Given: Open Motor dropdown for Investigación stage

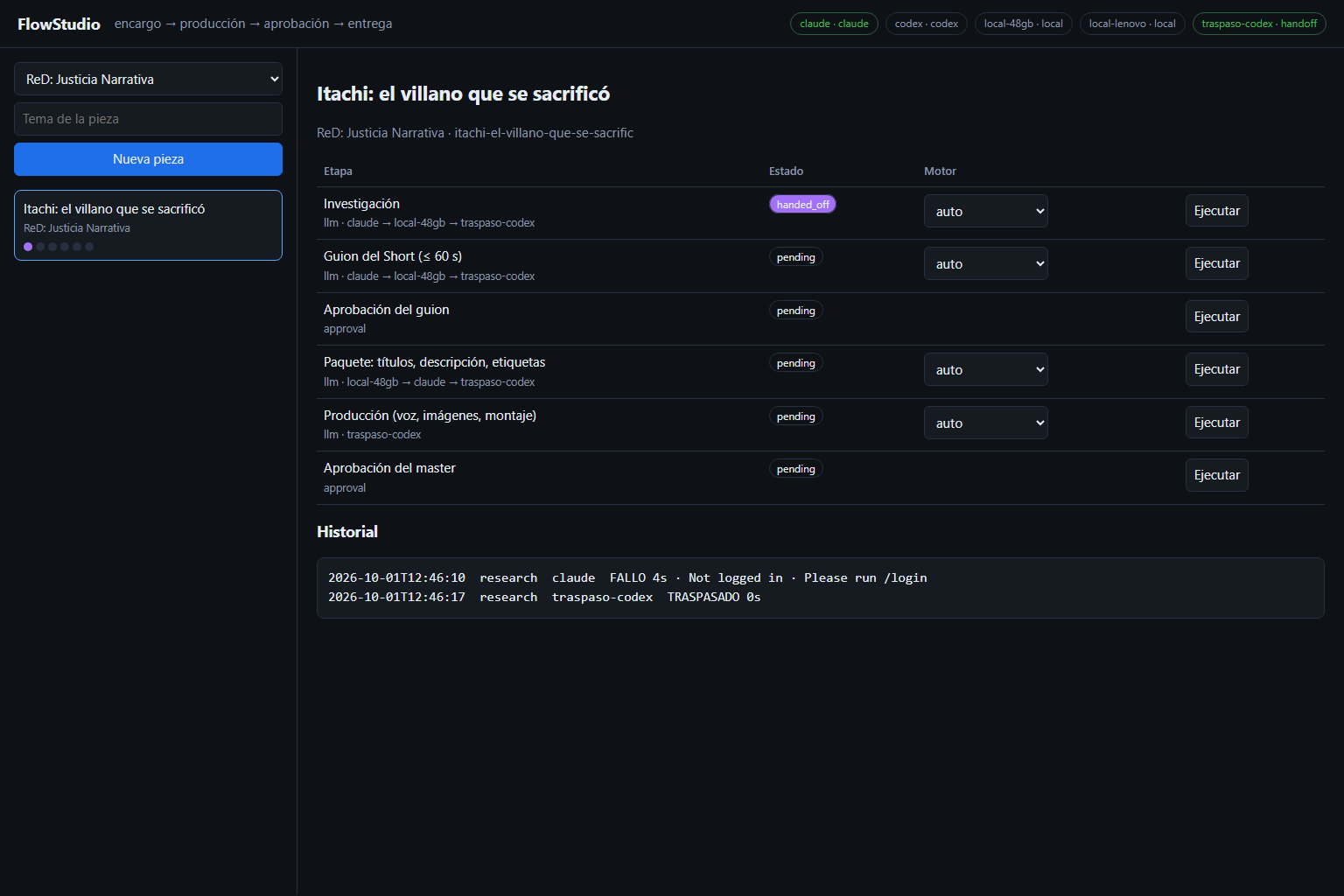Looking at the screenshot, I should (985, 211).
